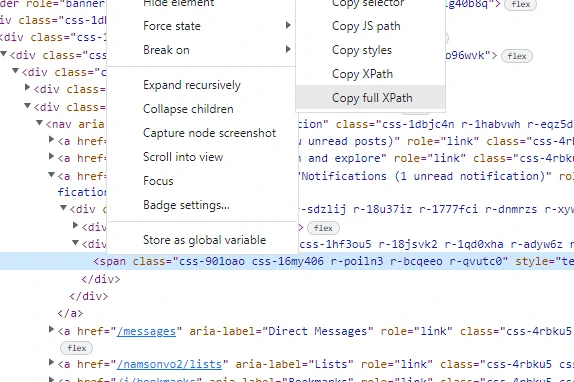
Task: Click flex badge next to o96wvk
Action: pyautogui.click(x=517, y=56)
